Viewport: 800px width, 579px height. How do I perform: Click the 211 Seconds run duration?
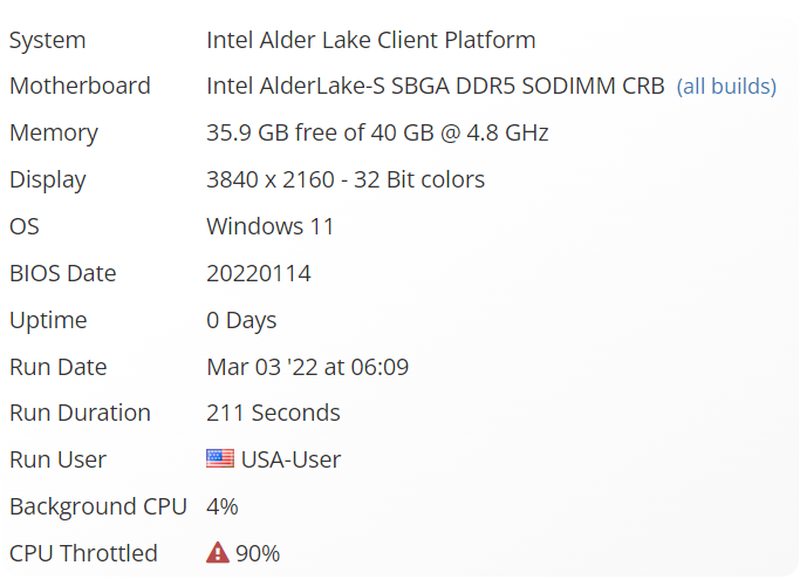(273, 413)
